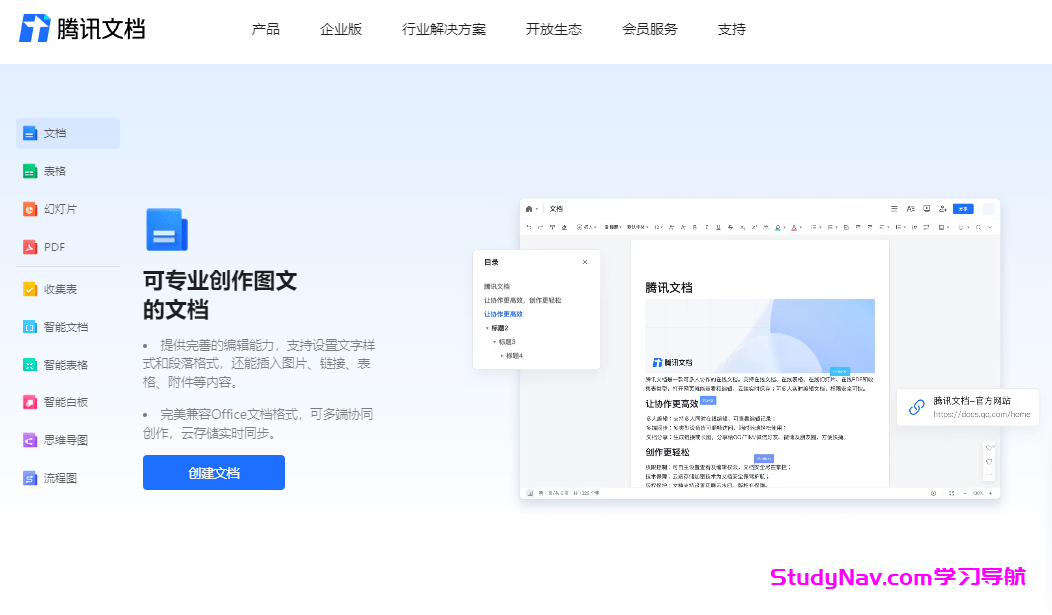Open the 正文 paragraph style dropdown in preview

click(613, 227)
